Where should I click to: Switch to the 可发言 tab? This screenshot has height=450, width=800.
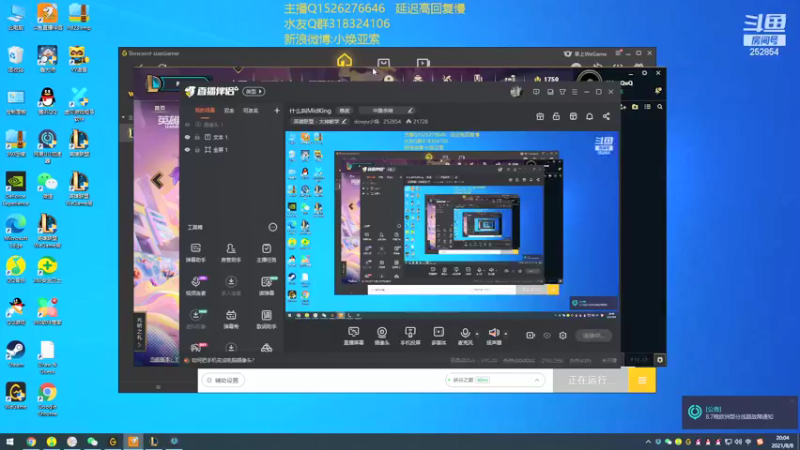tap(251, 110)
